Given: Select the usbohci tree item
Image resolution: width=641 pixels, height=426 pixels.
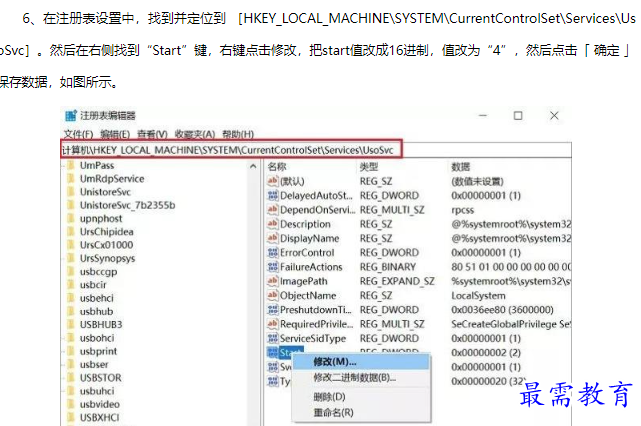Looking at the screenshot, I should (97, 338).
